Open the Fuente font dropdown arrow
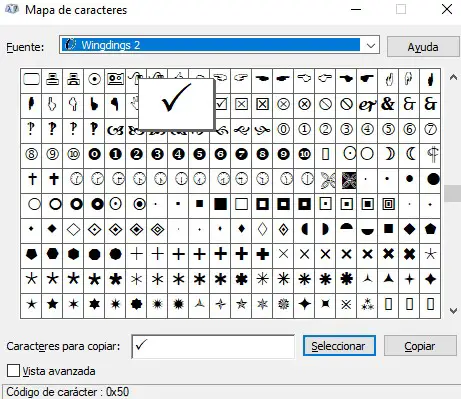The height and width of the screenshot is (399, 461). coord(371,45)
